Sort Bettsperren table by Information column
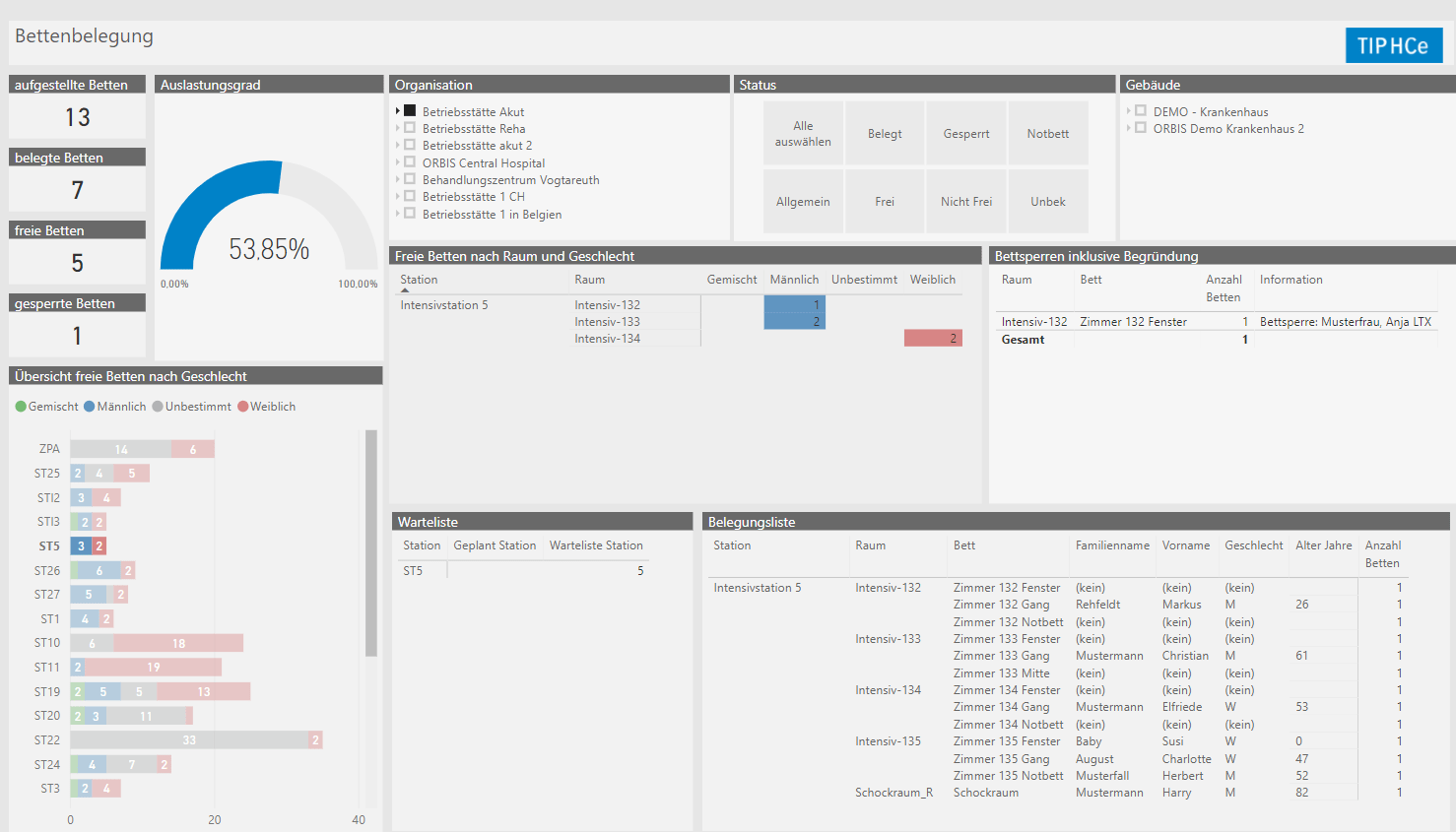Image resolution: width=1456 pixels, height=832 pixels. [1291, 280]
